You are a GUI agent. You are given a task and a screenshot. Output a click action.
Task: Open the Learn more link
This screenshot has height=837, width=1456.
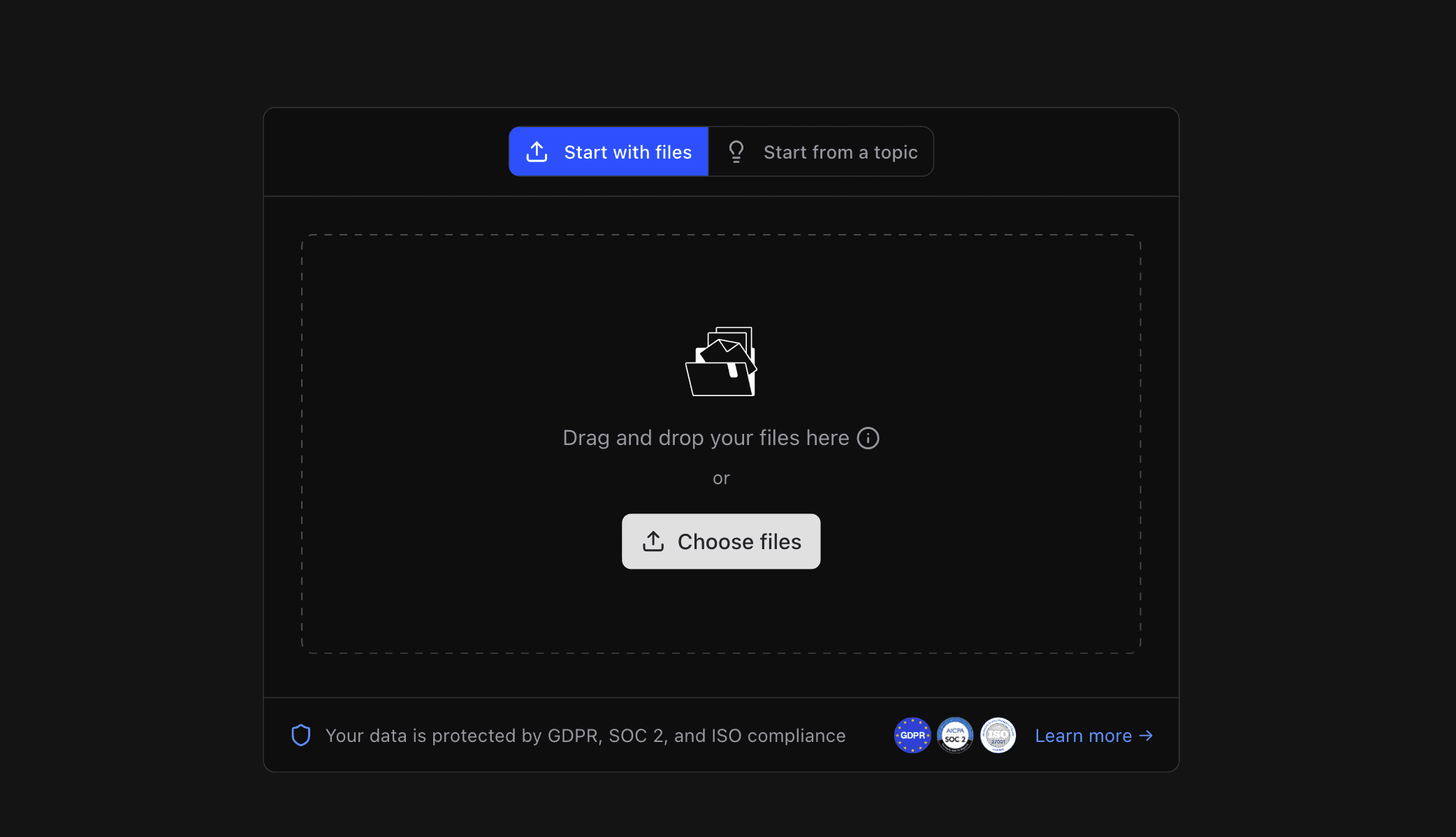pyautogui.click(x=1083, y=735)
